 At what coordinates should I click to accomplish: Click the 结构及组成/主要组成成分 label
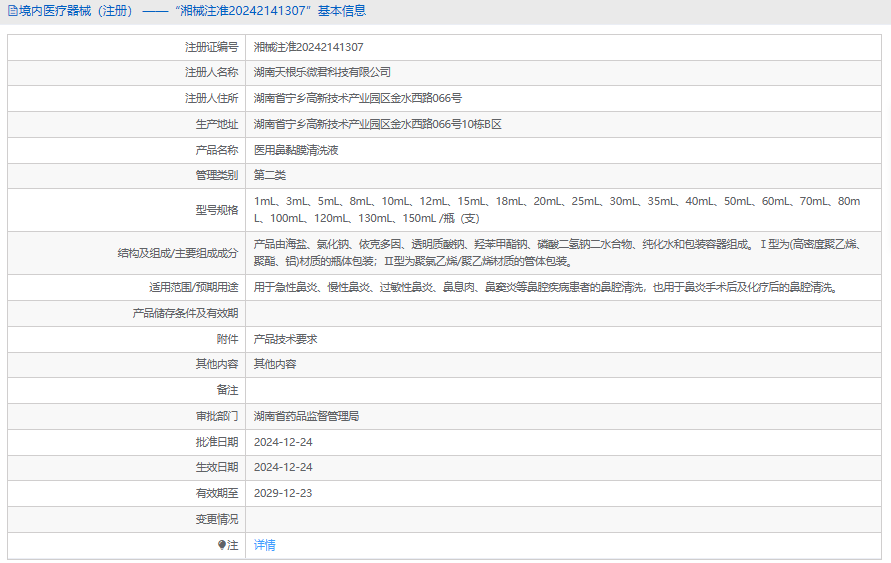(178, 253)
